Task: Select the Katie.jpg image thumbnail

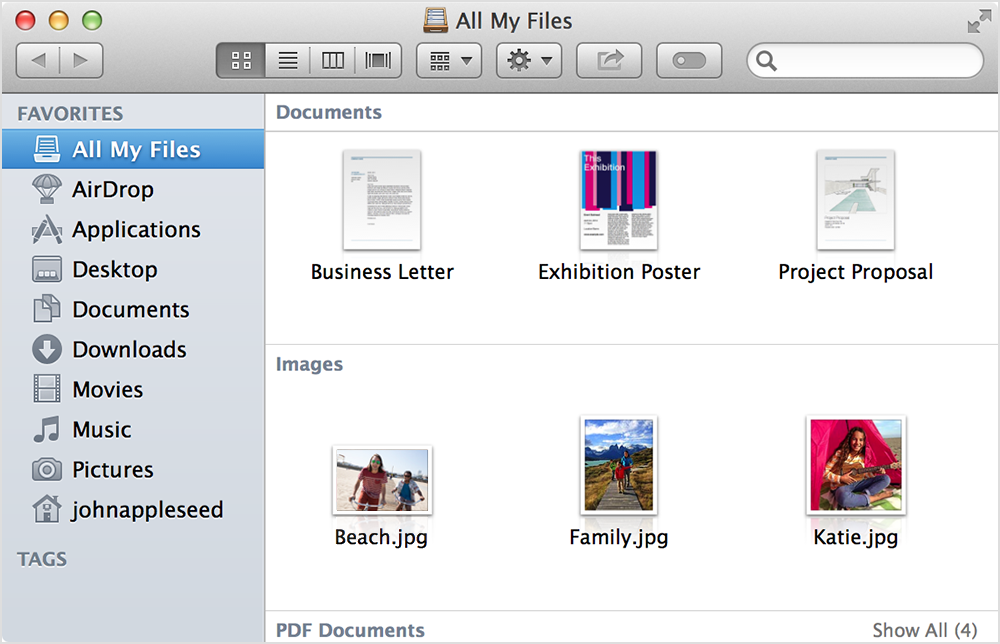Action: click(856, 465)
